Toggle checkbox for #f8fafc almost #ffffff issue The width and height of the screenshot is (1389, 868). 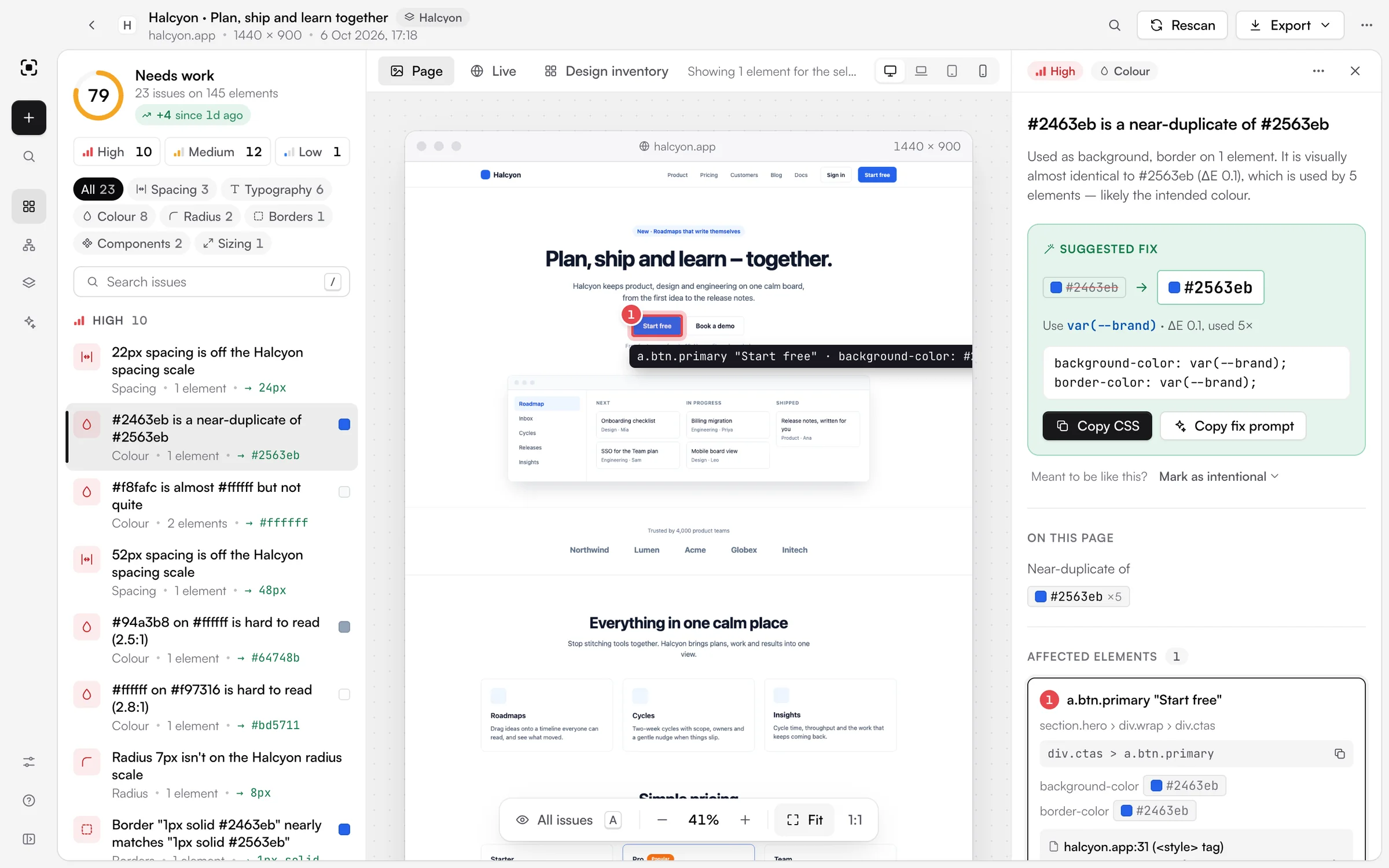pos(344,492)
